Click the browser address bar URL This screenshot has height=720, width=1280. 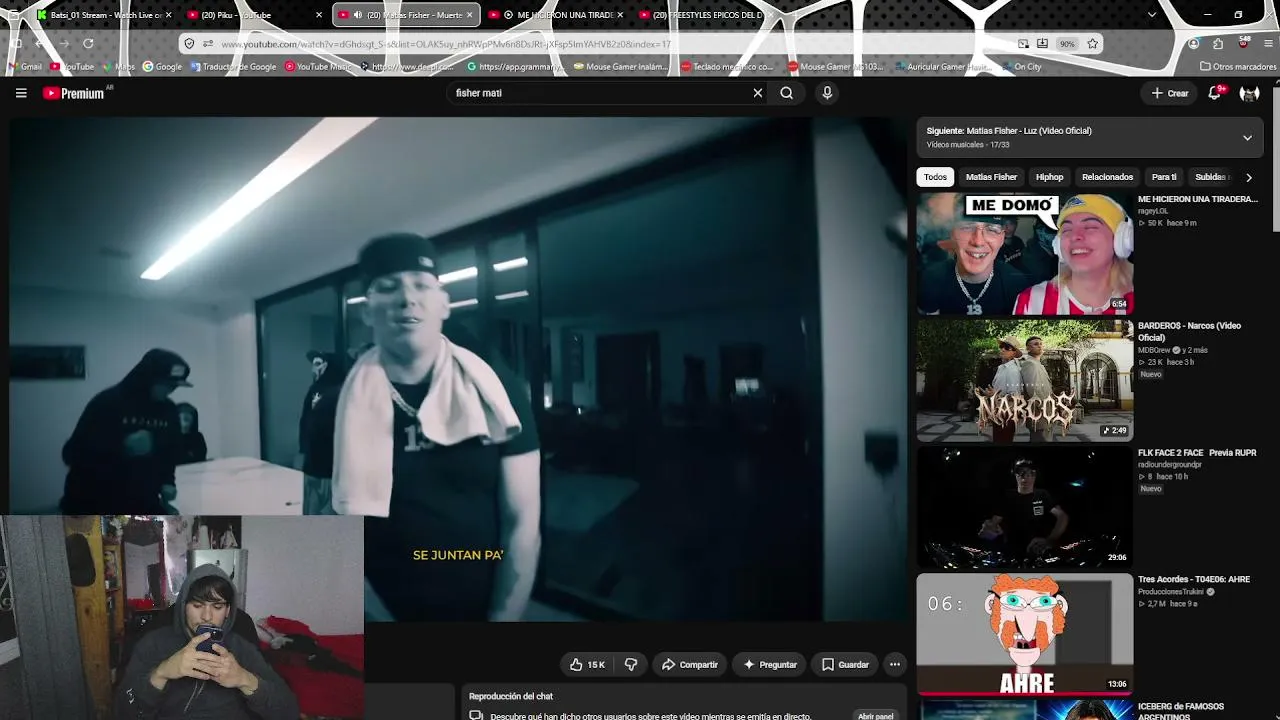coord(446,44)
